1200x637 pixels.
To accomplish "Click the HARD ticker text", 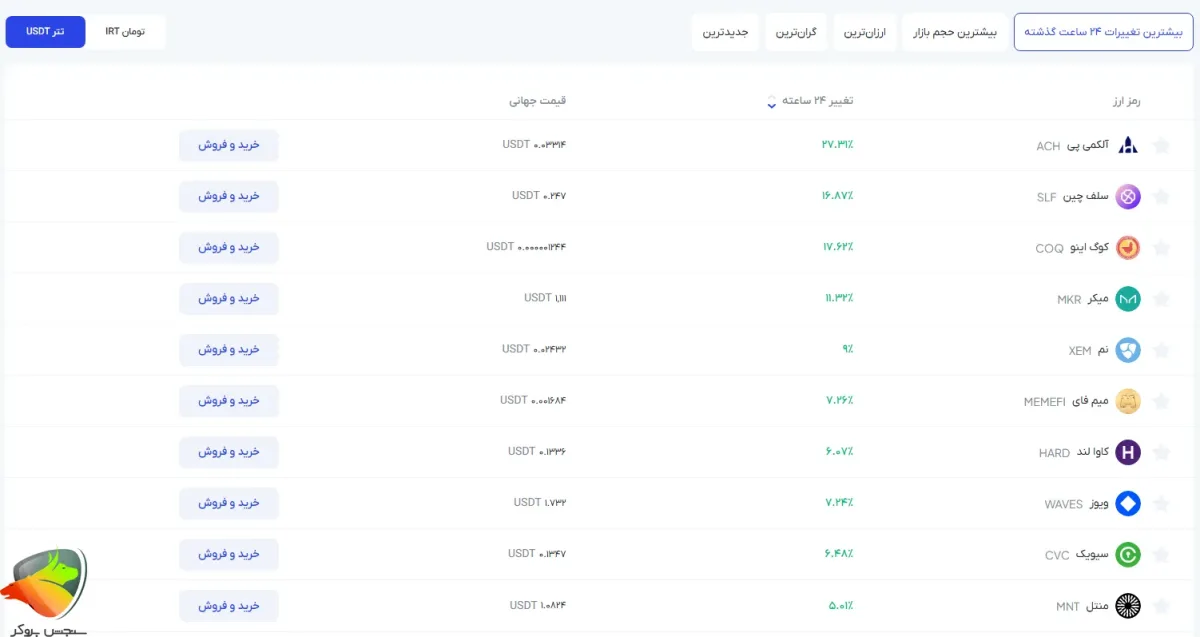I will pos(1054,453).
